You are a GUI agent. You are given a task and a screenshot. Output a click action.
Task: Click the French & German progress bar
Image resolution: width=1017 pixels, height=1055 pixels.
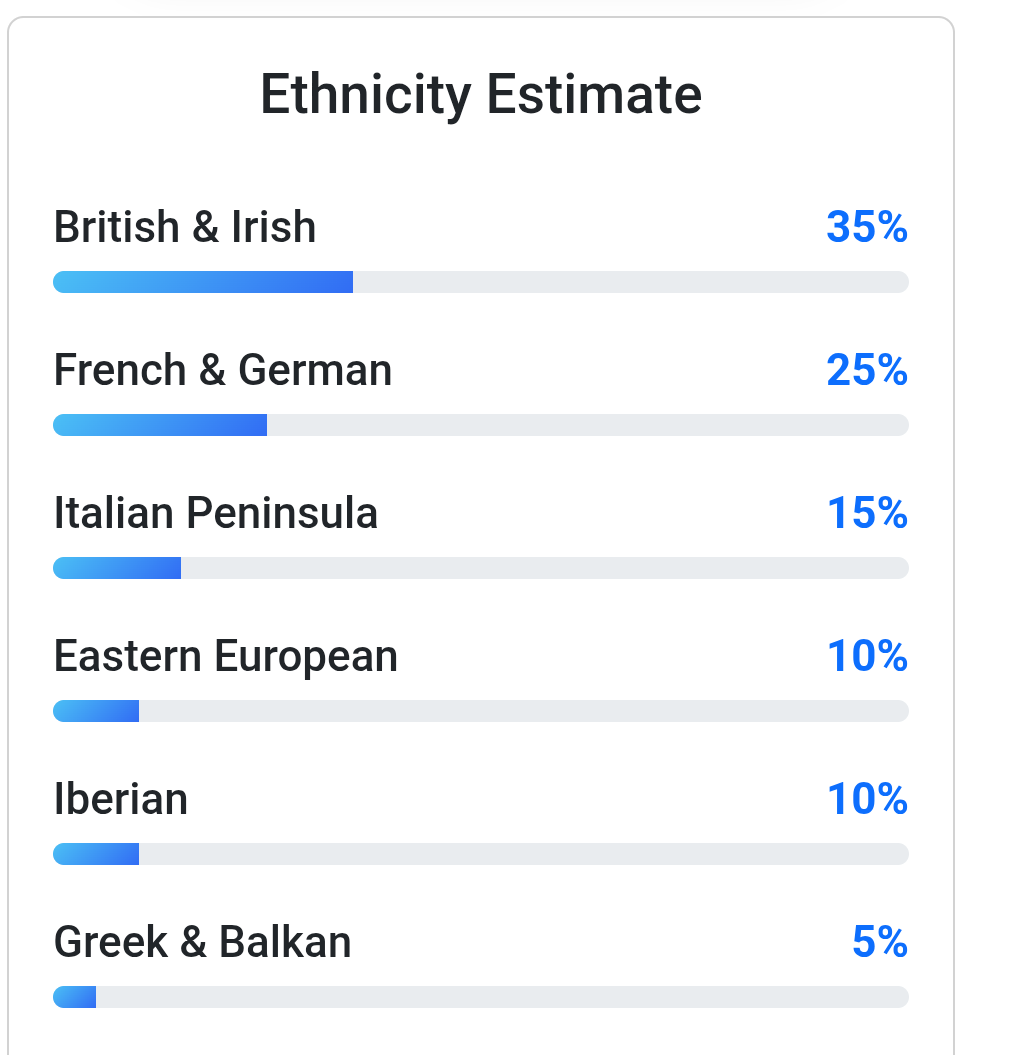point(480,425)
